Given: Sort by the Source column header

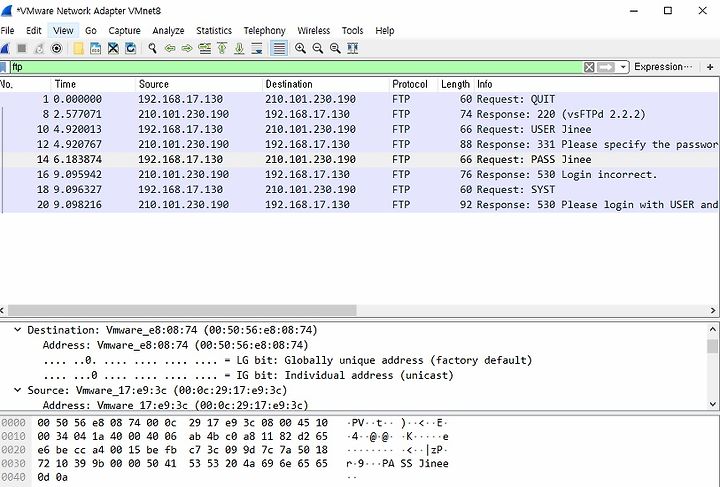Looking at the screenshot, I should click(x=199, y=84).
